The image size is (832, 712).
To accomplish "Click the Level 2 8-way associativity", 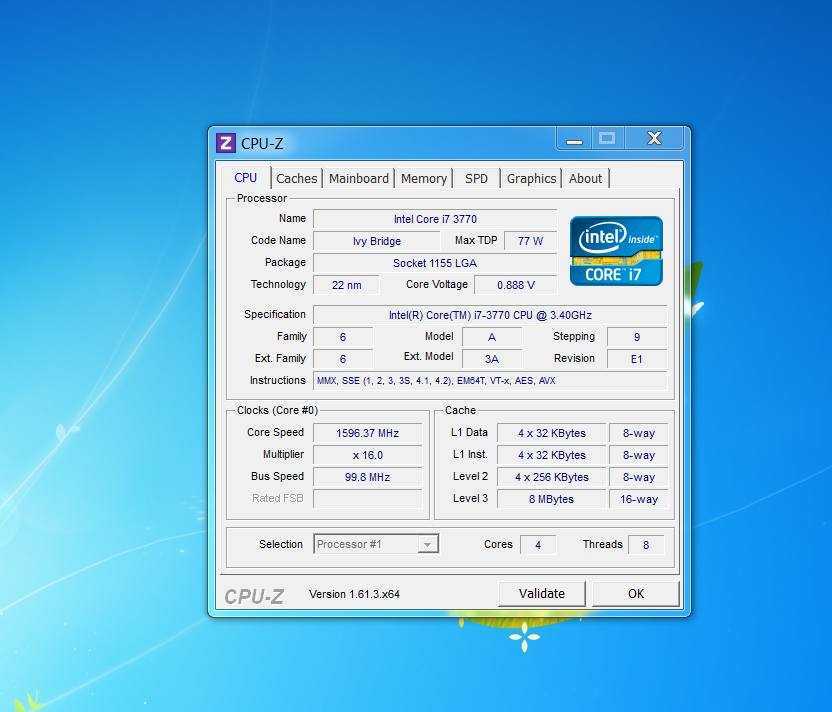I will point(638,477).
